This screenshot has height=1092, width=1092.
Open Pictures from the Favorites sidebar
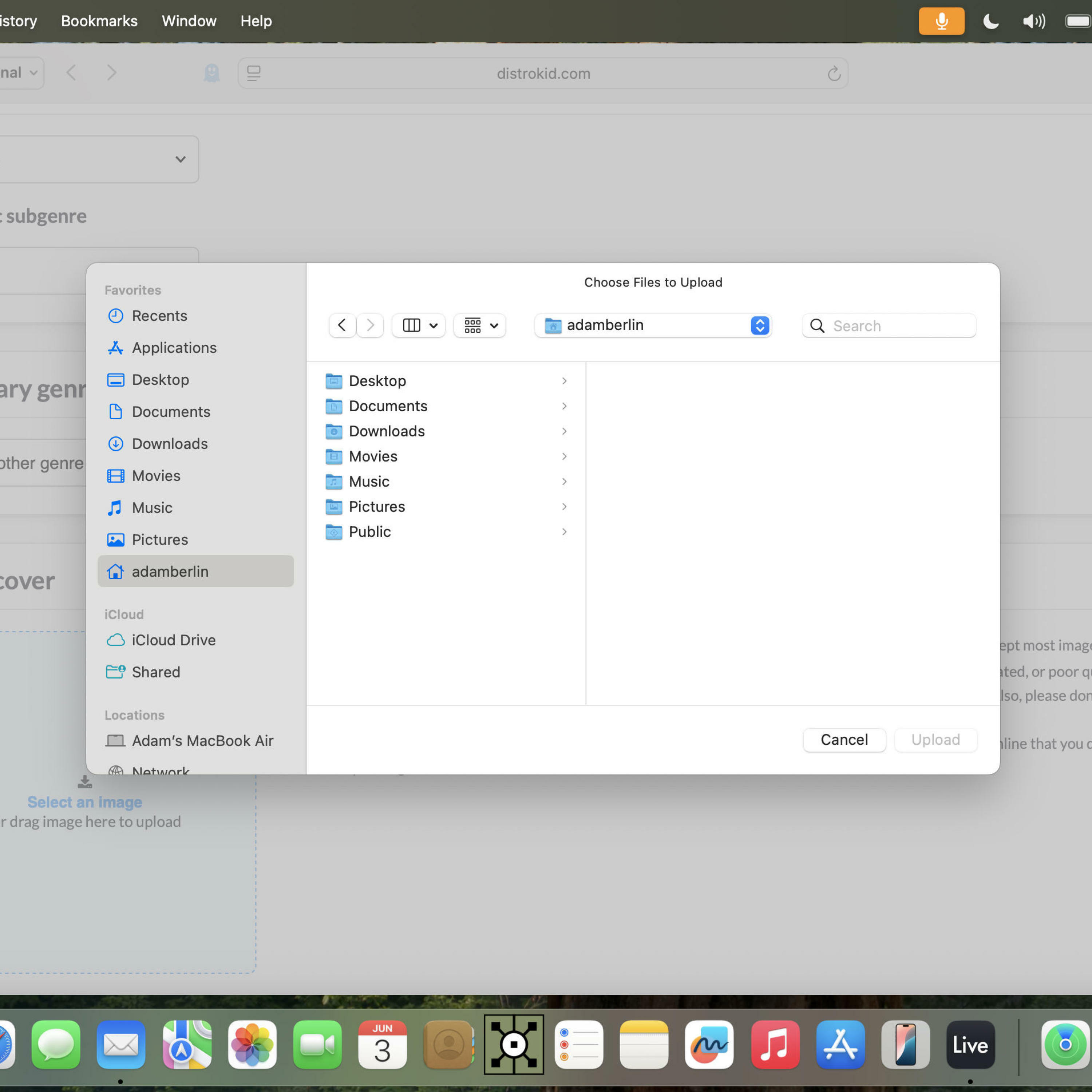tap(195, 539)
